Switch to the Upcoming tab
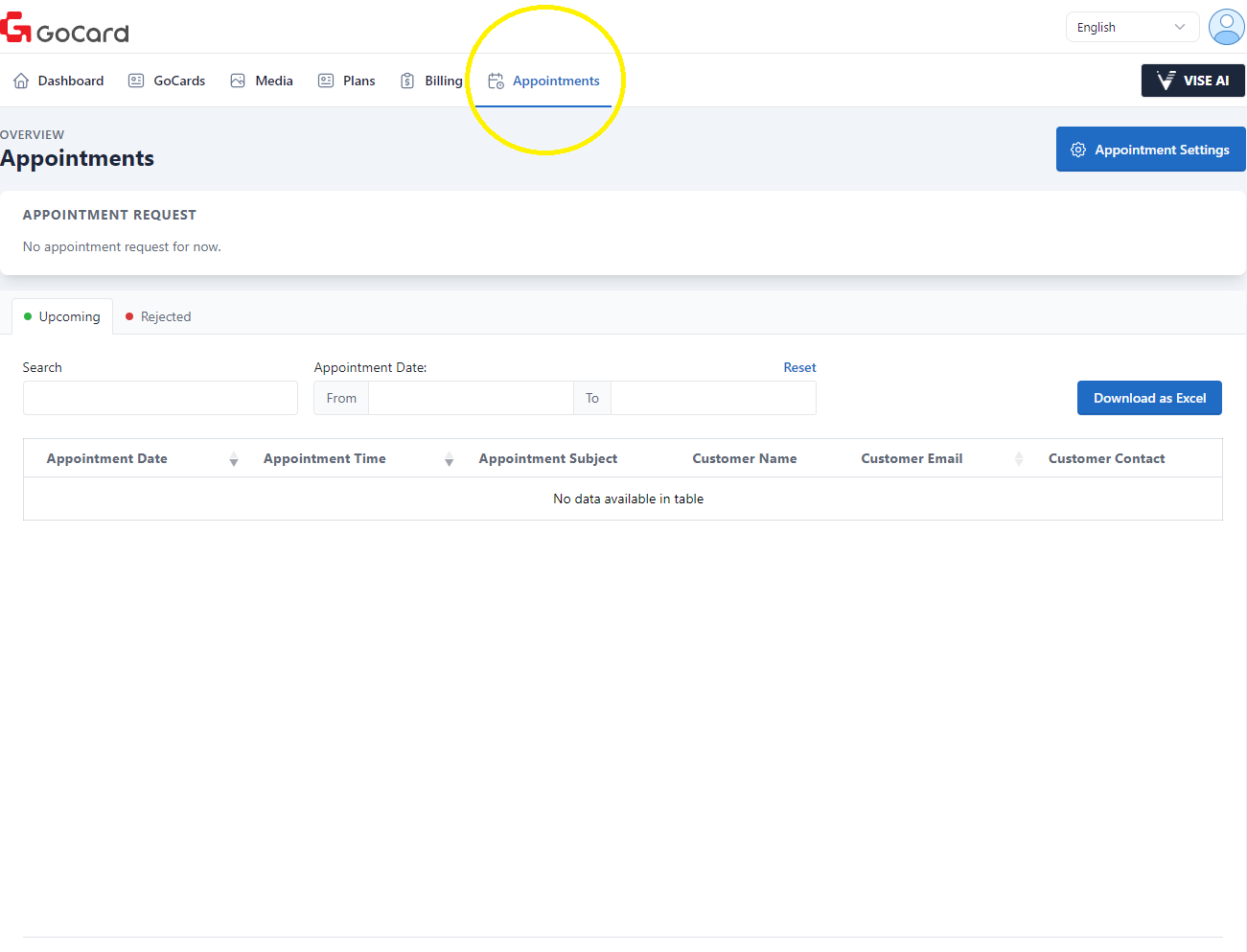Screen dimensions: 1247x952 [x=62, y=316]
